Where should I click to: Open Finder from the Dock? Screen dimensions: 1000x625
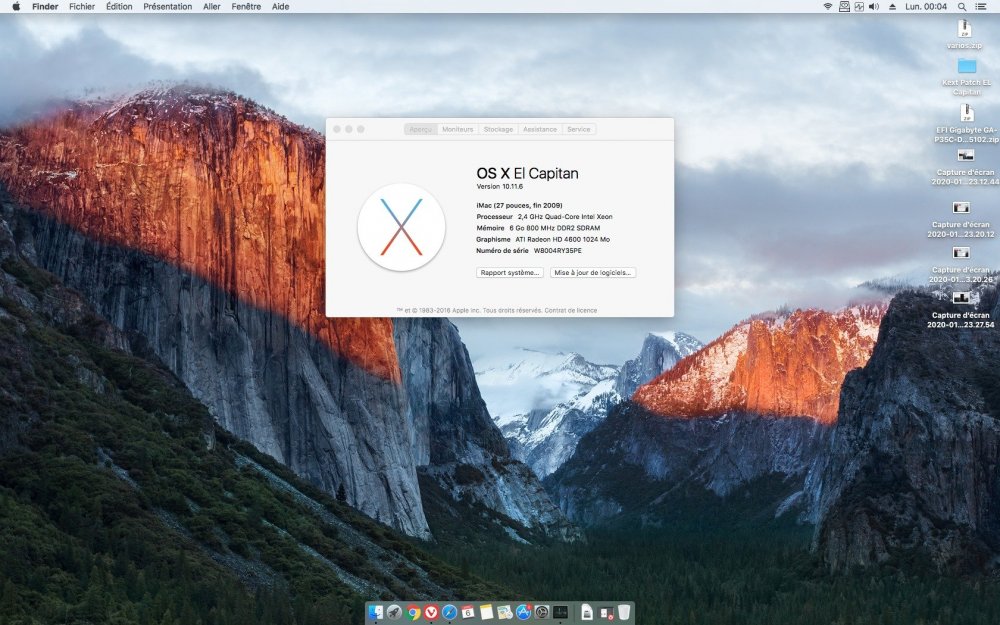(376, 612)
